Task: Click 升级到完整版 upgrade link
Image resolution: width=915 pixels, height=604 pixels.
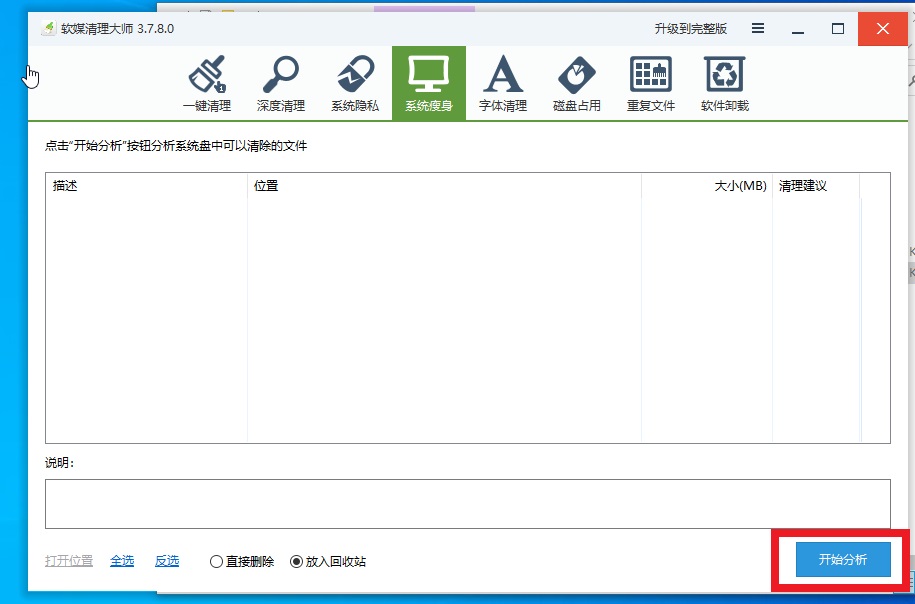Action: (x=691, y=29)
